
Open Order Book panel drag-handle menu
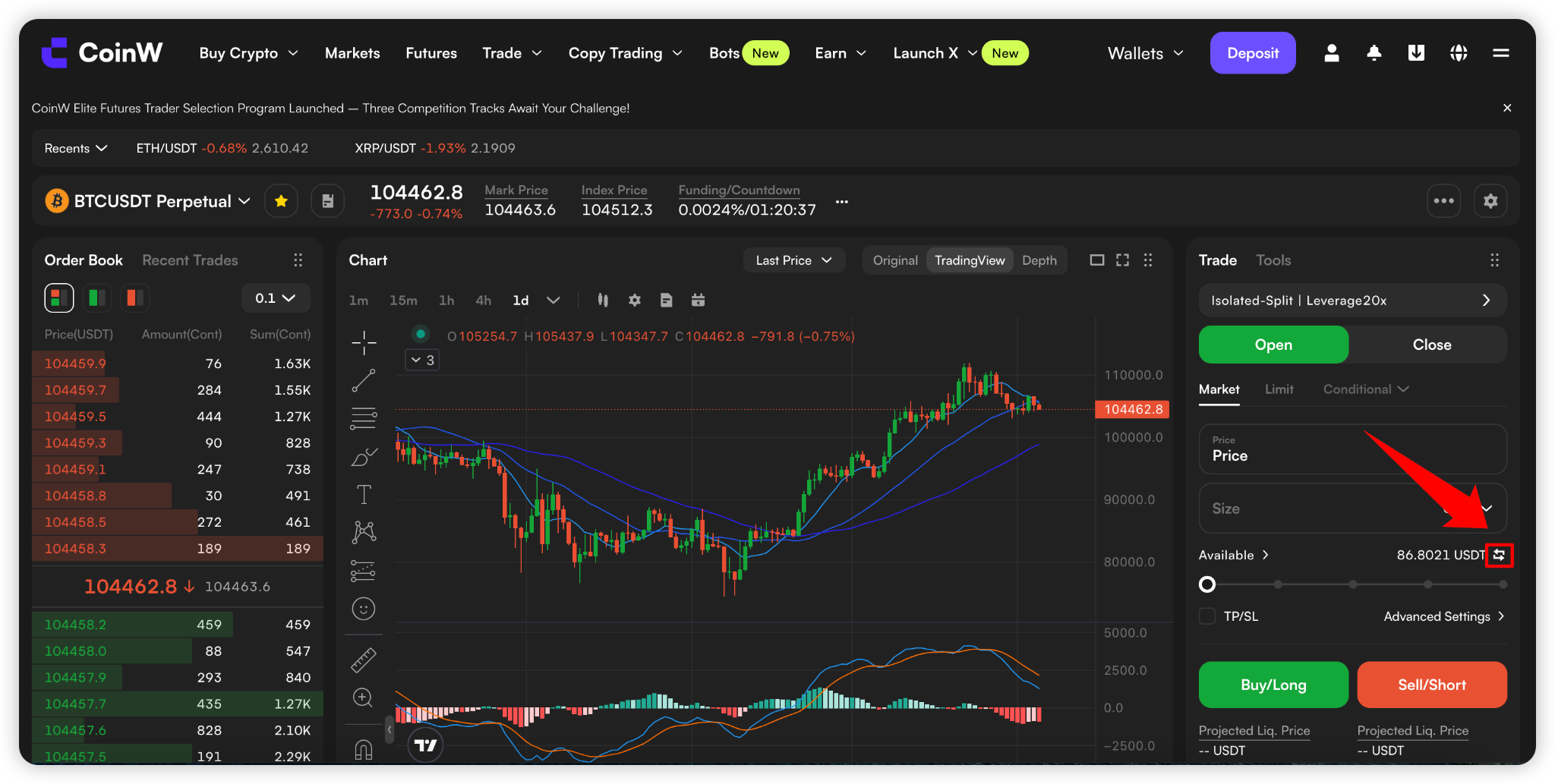[x=298, y=260]
